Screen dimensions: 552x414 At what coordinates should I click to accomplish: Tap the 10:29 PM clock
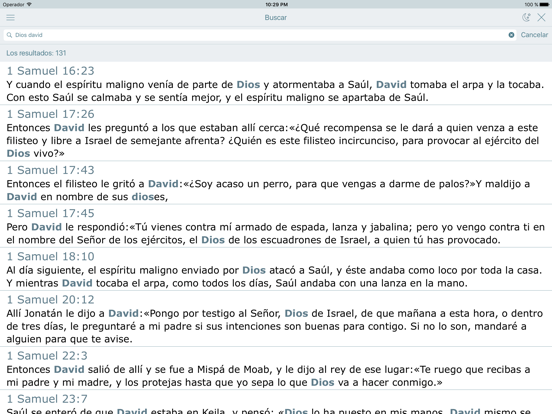click(276, 5)
